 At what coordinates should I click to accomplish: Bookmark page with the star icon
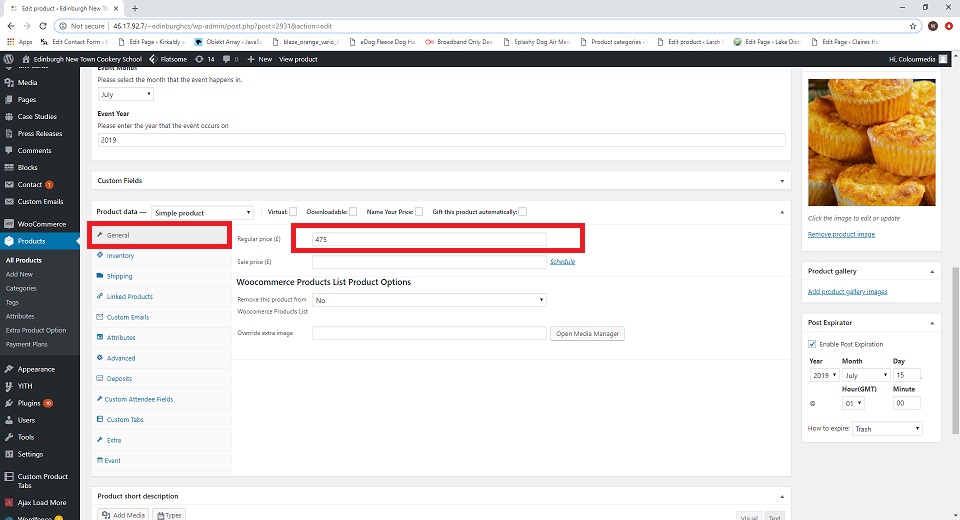click(912, 26)
